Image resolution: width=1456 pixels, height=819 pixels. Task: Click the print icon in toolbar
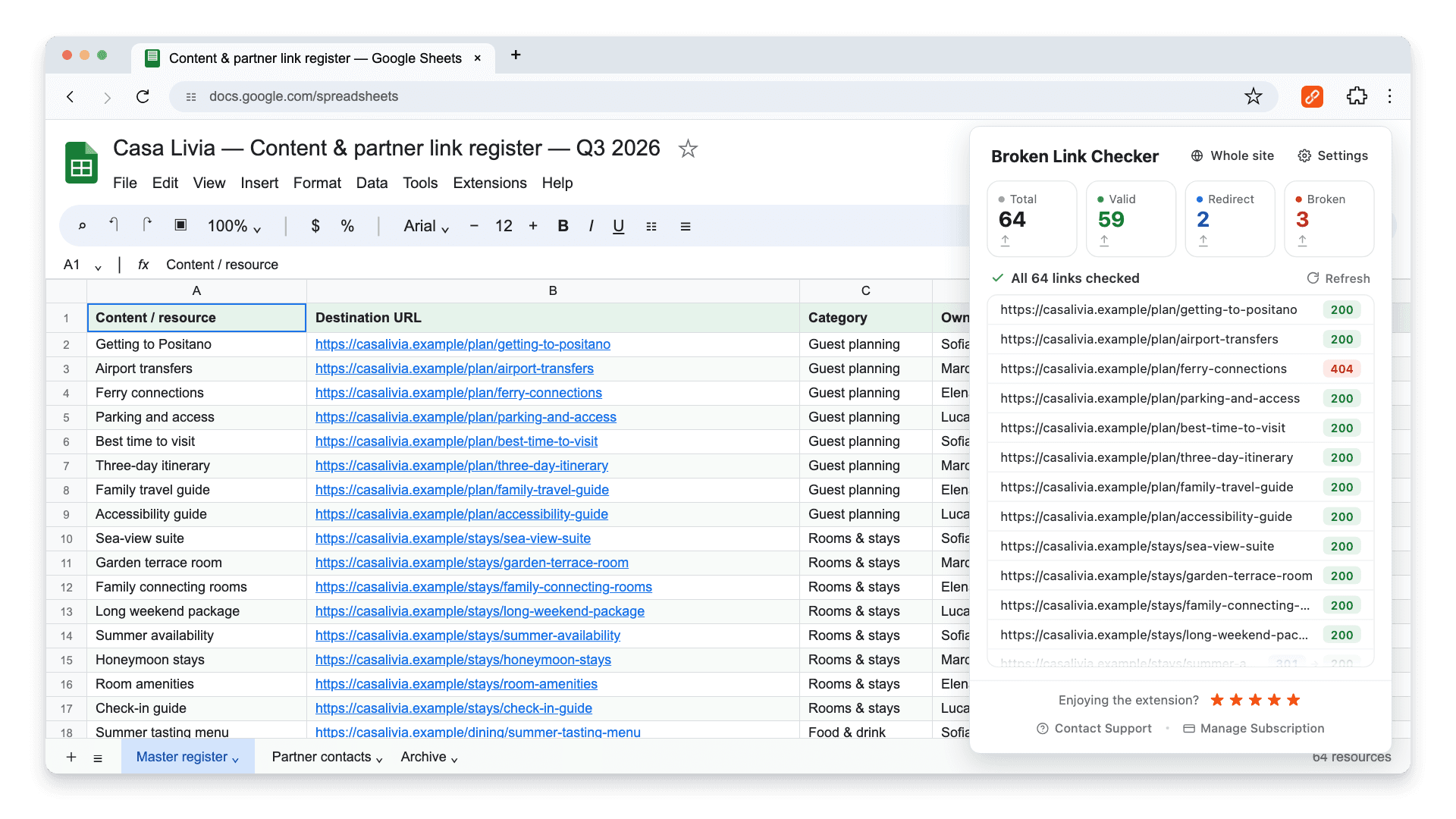[180, 225]
